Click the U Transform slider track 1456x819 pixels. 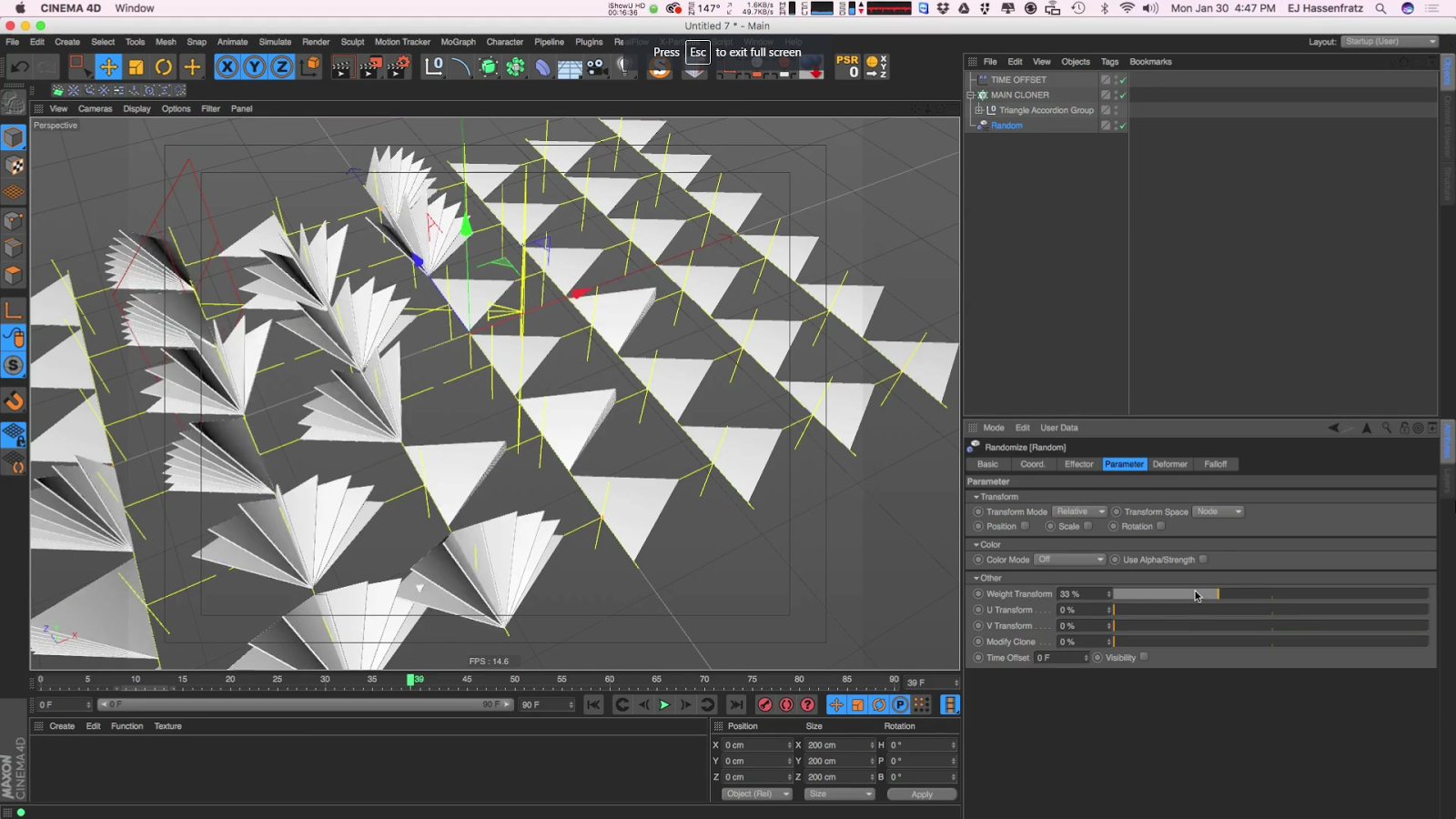tap(1271, 610)
